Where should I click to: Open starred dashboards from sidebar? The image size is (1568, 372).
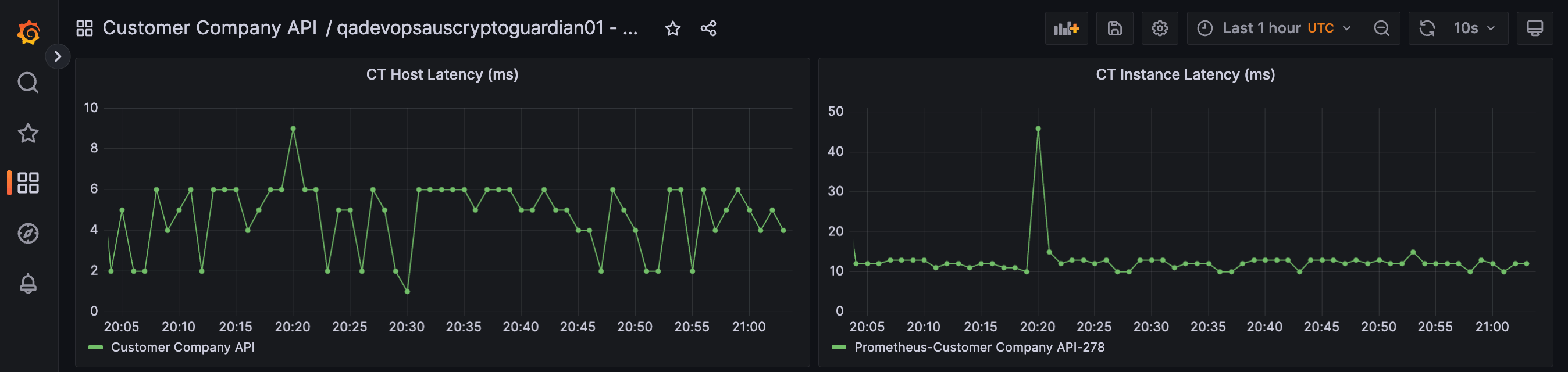click(28, 133)
